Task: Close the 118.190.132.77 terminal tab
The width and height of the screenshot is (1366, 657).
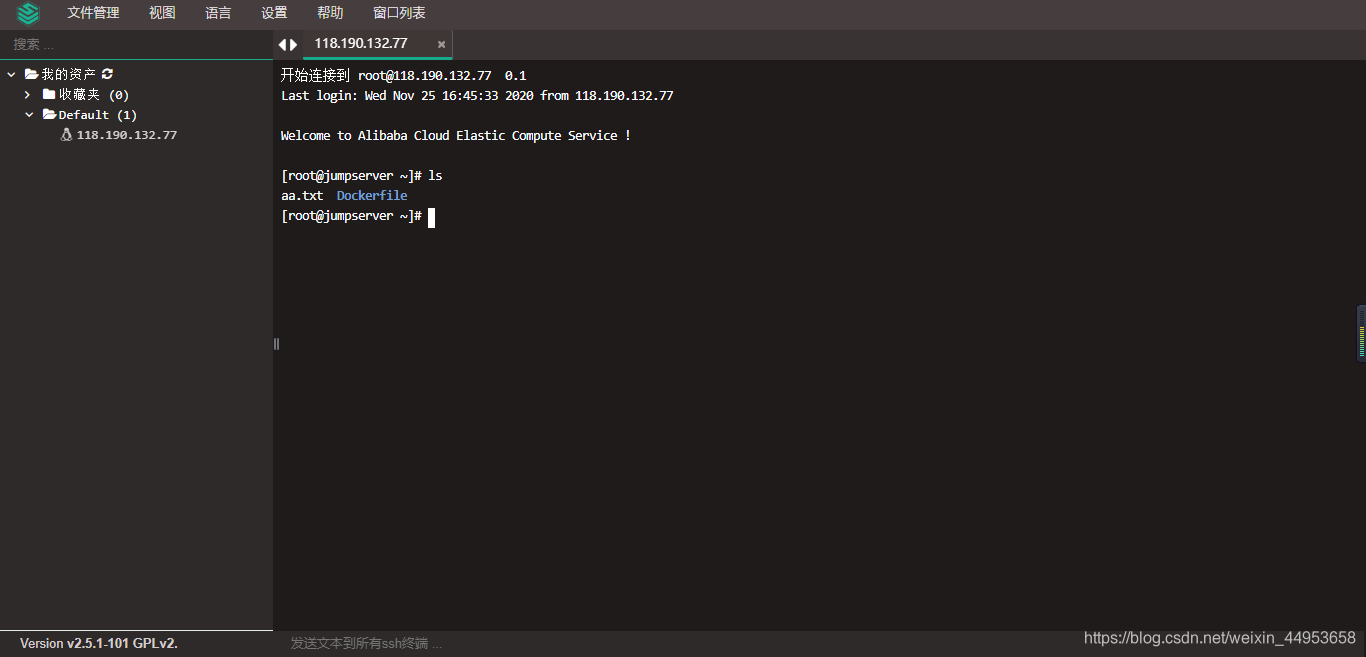Action: coord(441,44)
